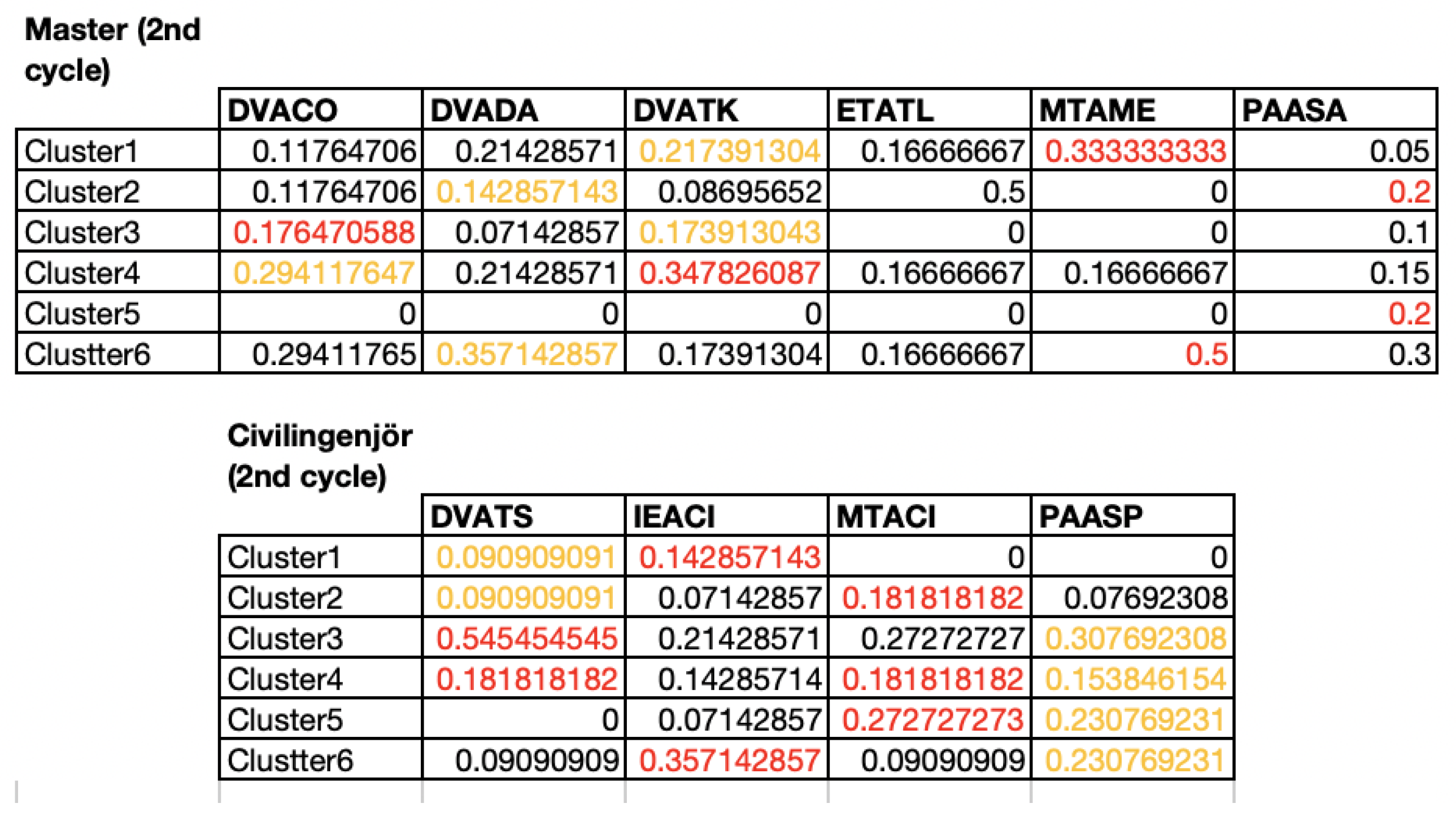The height and width of the screenshot is (825, 1456).
Task: Select the orange 0.294117647 Cluster4 cell
Action: 321,272
